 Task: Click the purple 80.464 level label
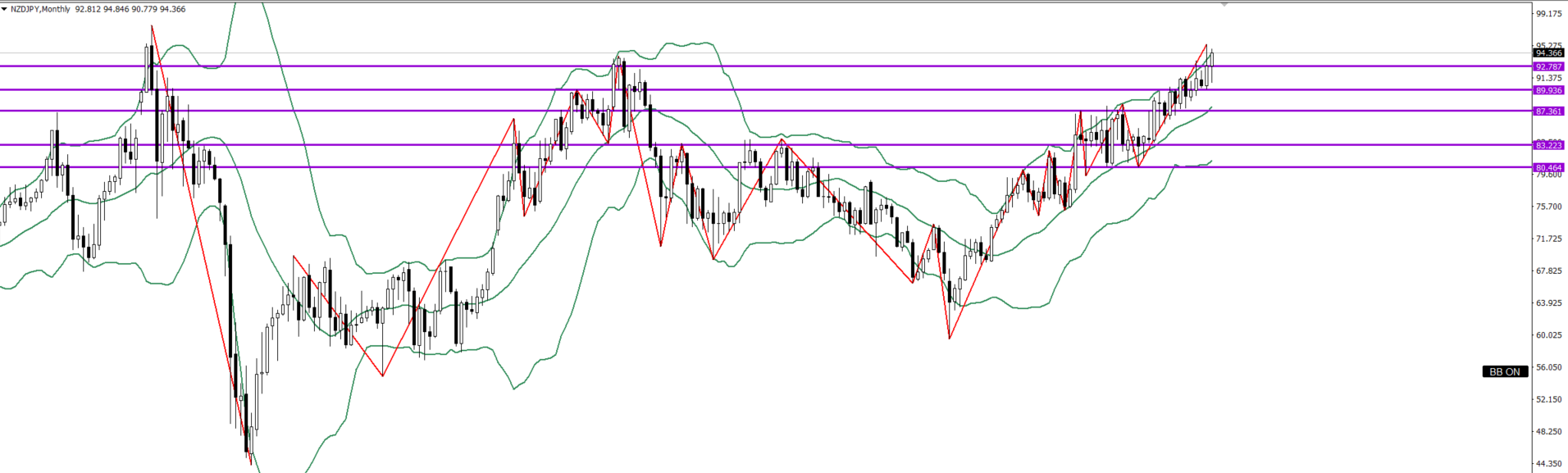coord(1548,167)
